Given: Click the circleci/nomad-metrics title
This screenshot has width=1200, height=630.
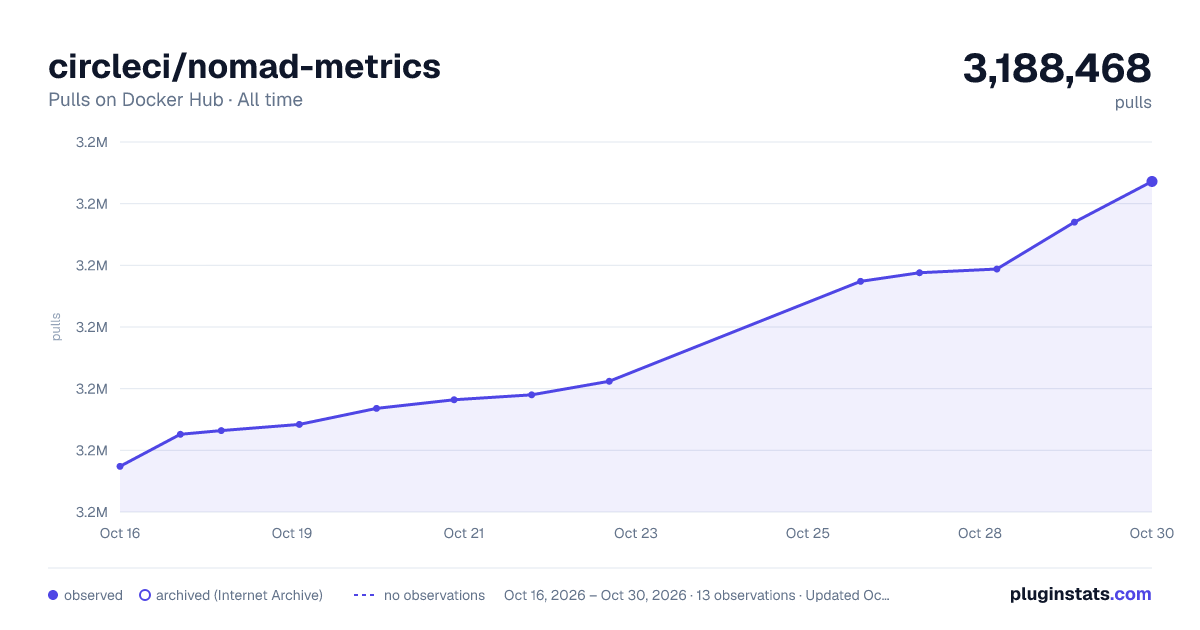Looking at the screenshot, I should tap(245, 66).
